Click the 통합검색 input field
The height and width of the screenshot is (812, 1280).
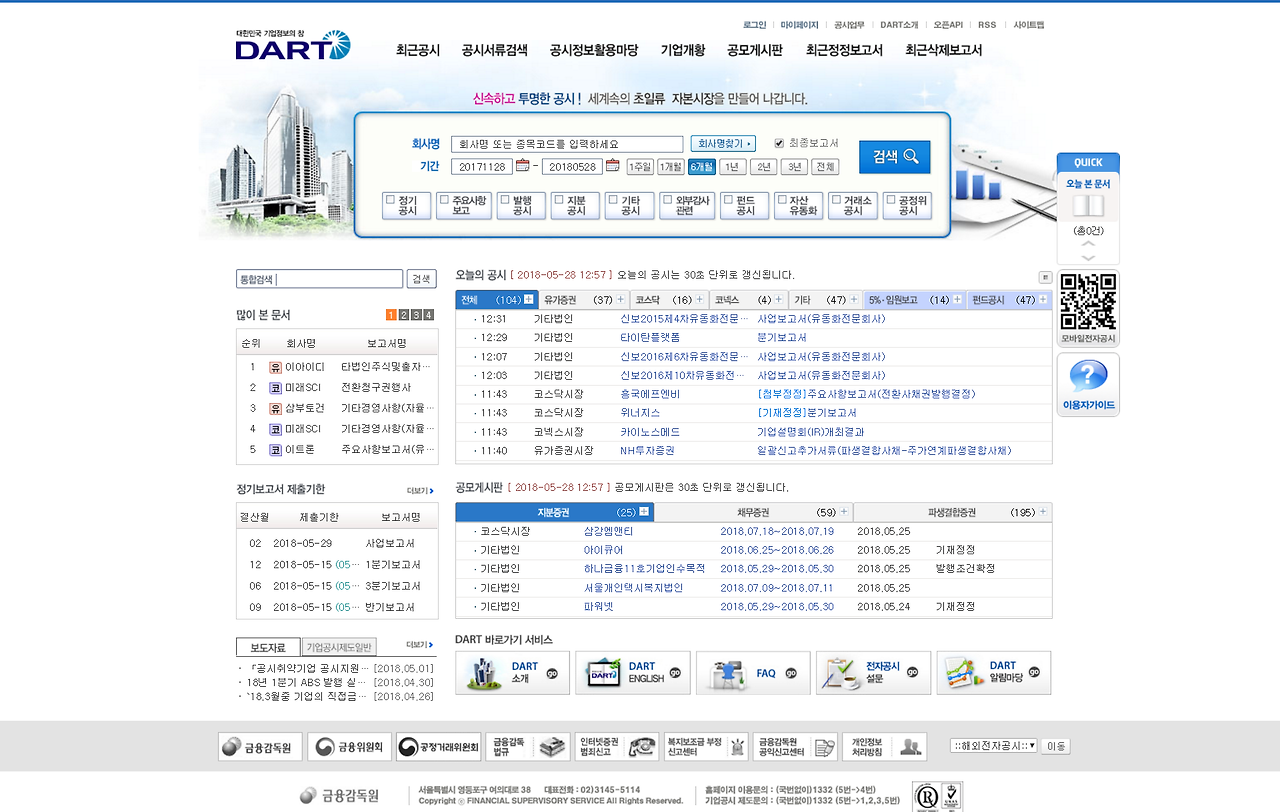pyautogui.click(x=320, y=279)
